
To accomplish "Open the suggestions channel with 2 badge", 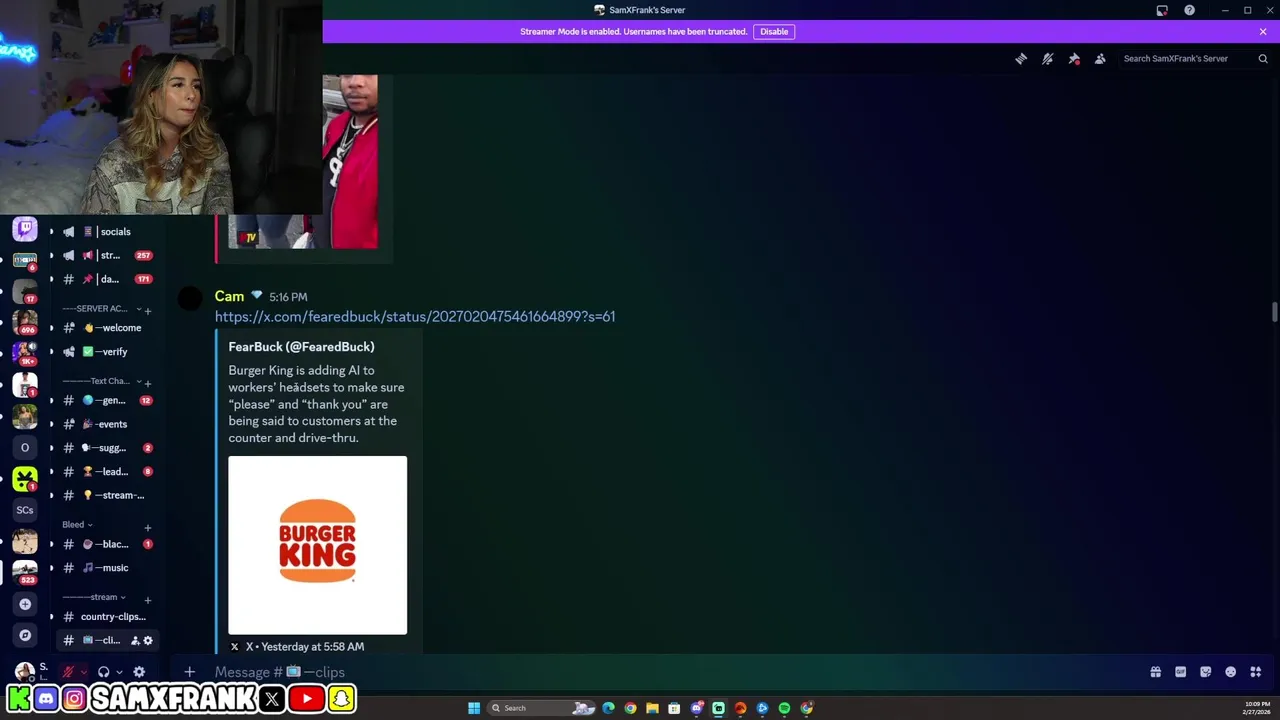I will click(106, 449).
